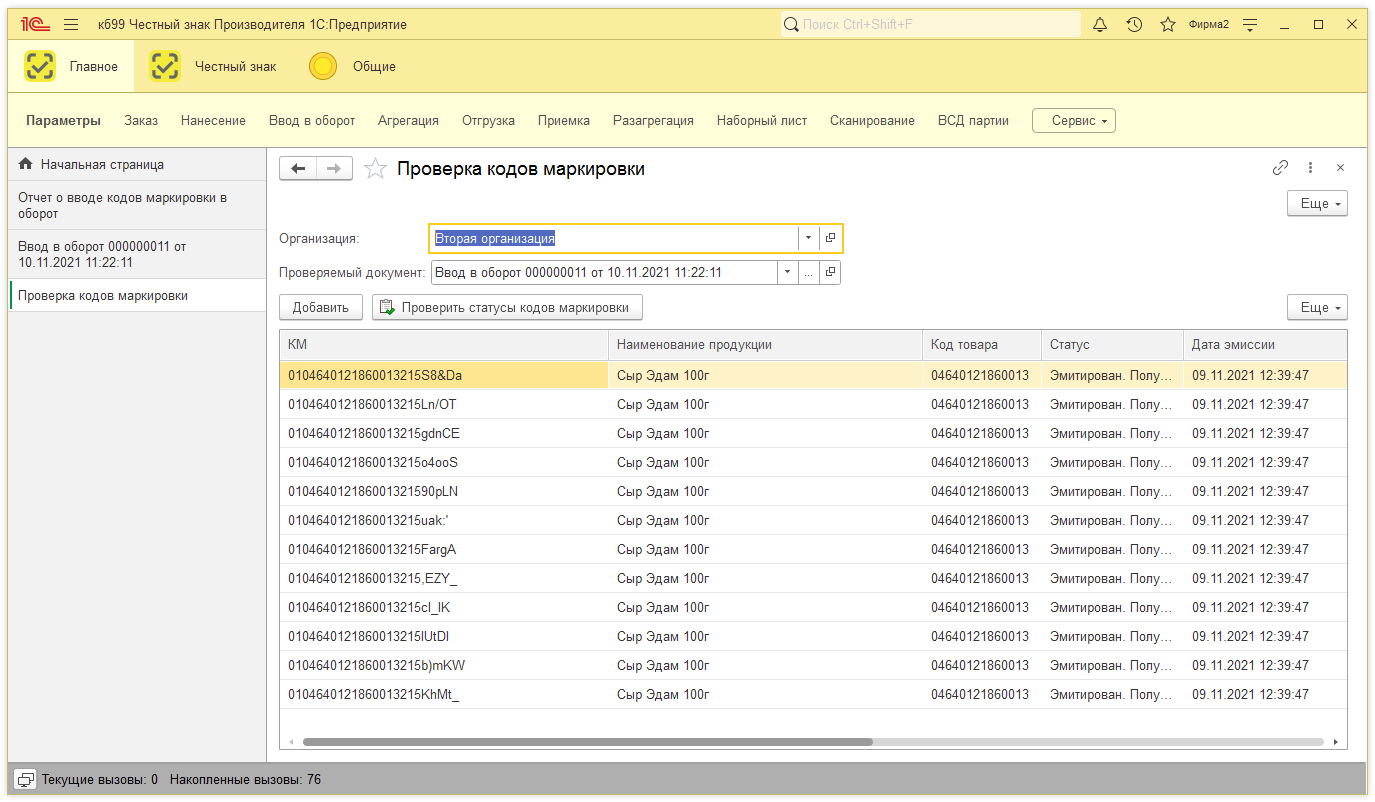Sort by Статус column header

1112,344
